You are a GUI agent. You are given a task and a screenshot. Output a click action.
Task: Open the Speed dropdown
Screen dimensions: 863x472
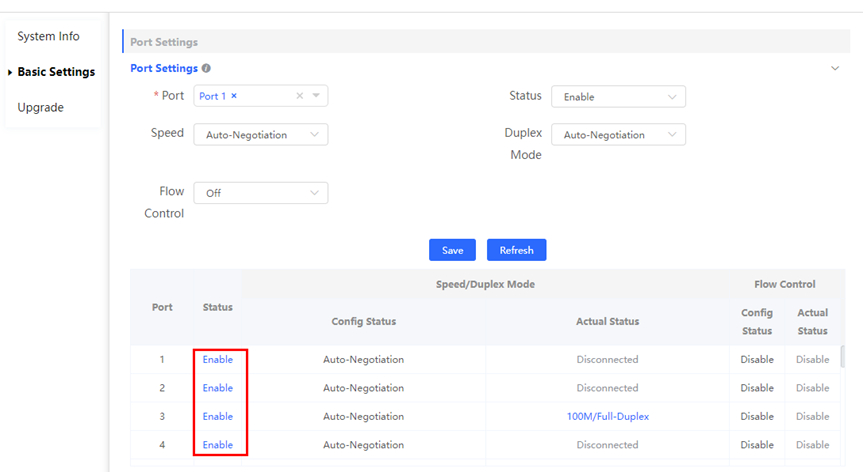click(260, 135)
